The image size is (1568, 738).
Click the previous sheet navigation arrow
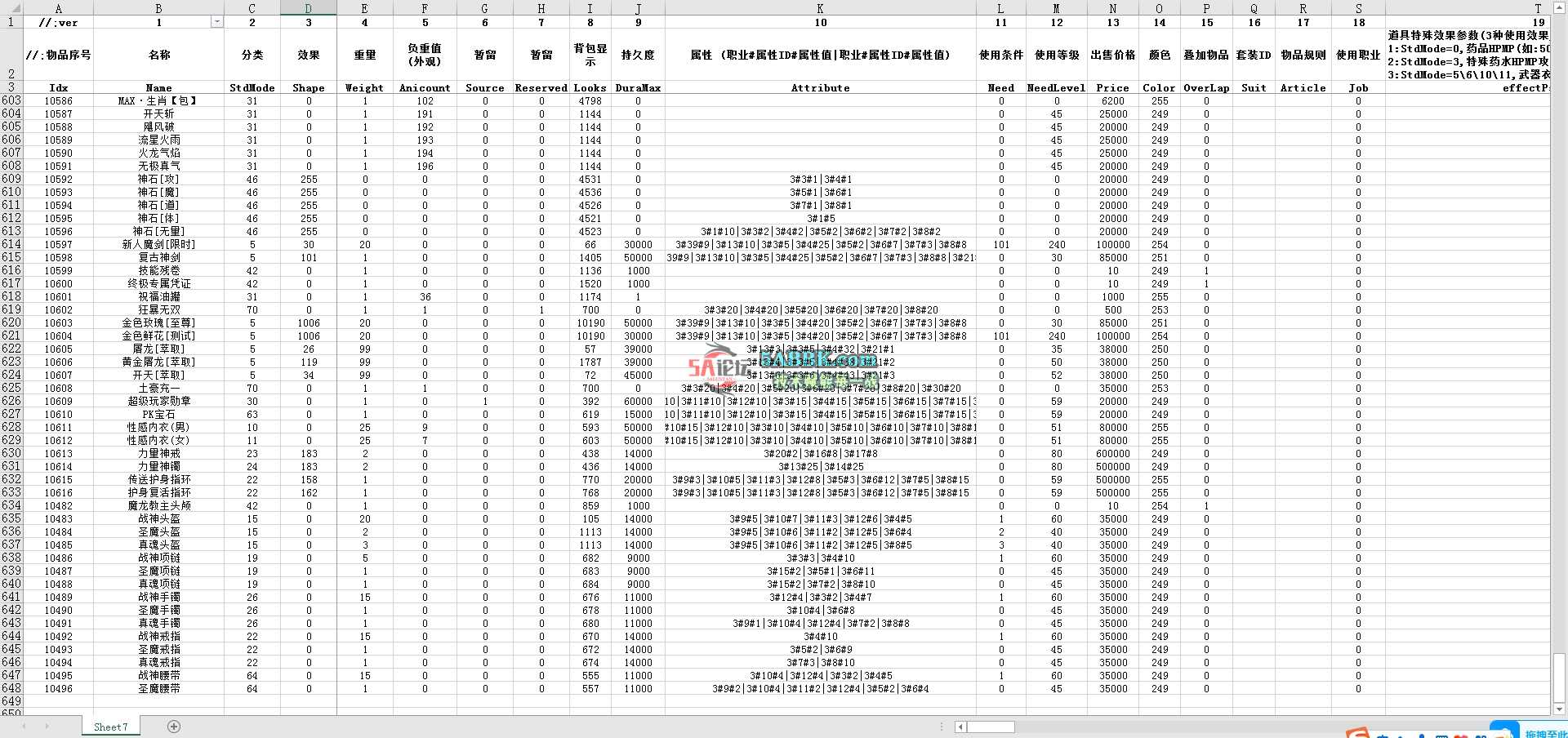click(x=24, y=727)
